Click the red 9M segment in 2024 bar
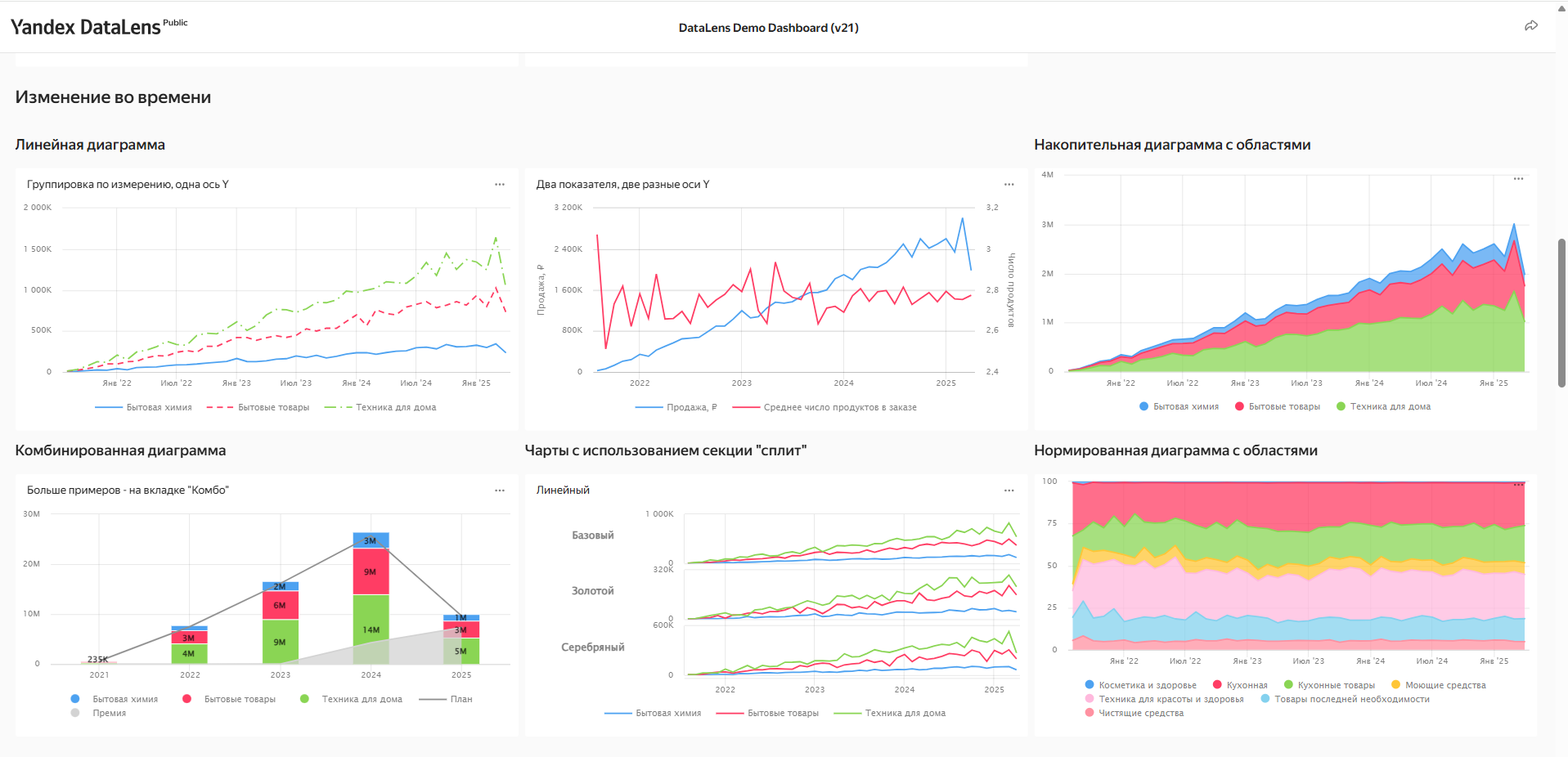This screenshot has height=757, width=1568. (371, 571)
